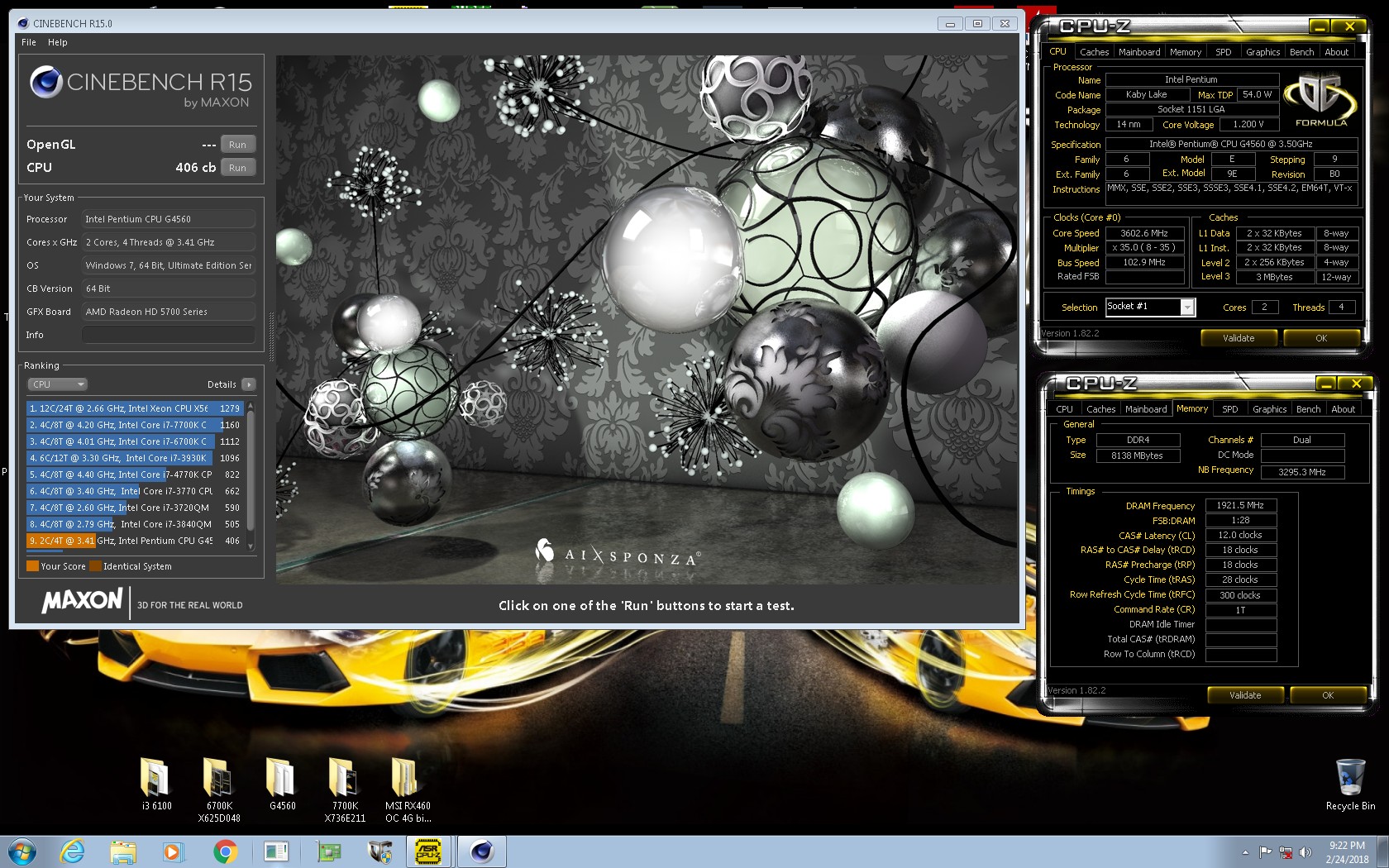Open Bench tab in bottom CPU-Z window
The image size is (1389, 868).
(1309, 409)
